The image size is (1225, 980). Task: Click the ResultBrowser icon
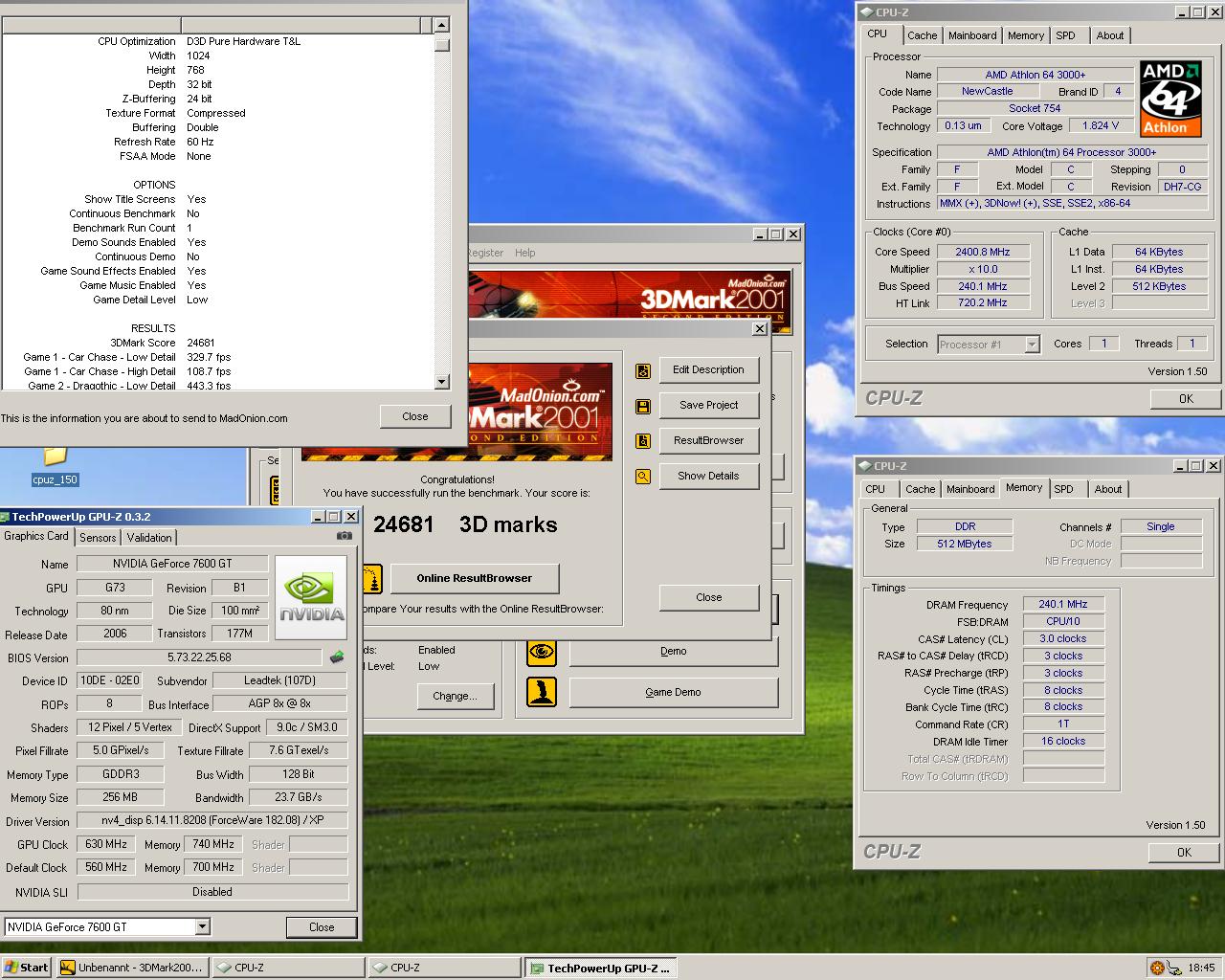coord(643,441)
